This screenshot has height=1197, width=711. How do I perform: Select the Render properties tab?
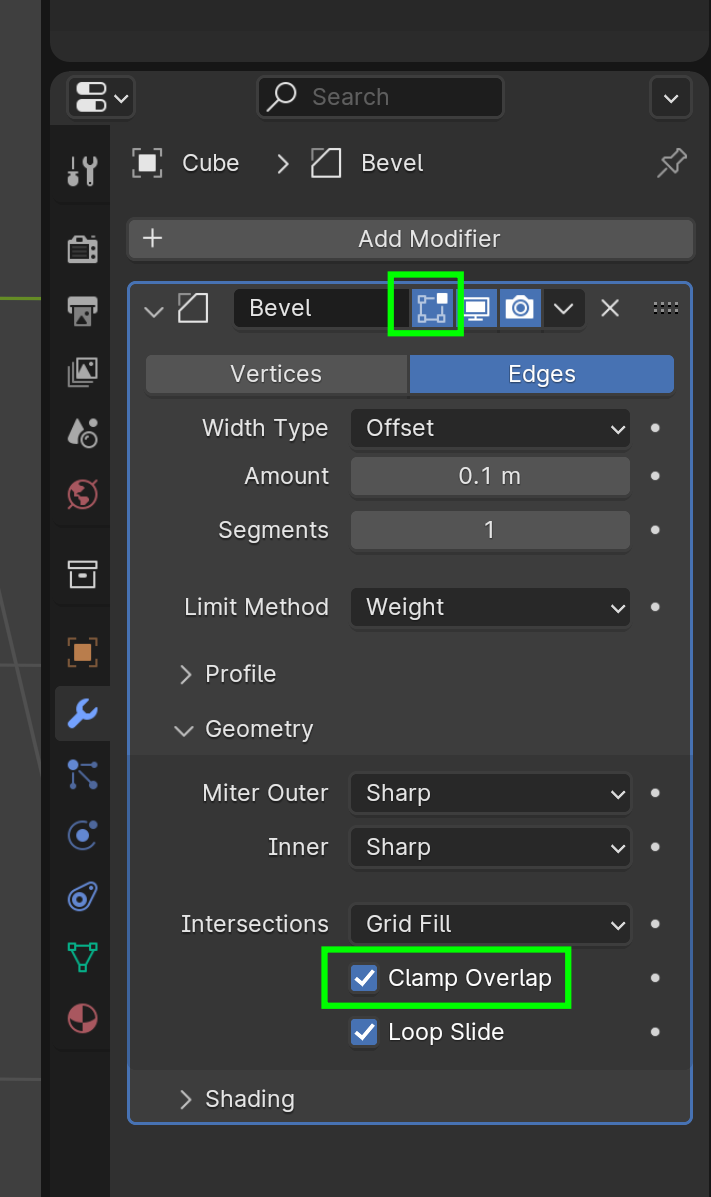point(82,248)
